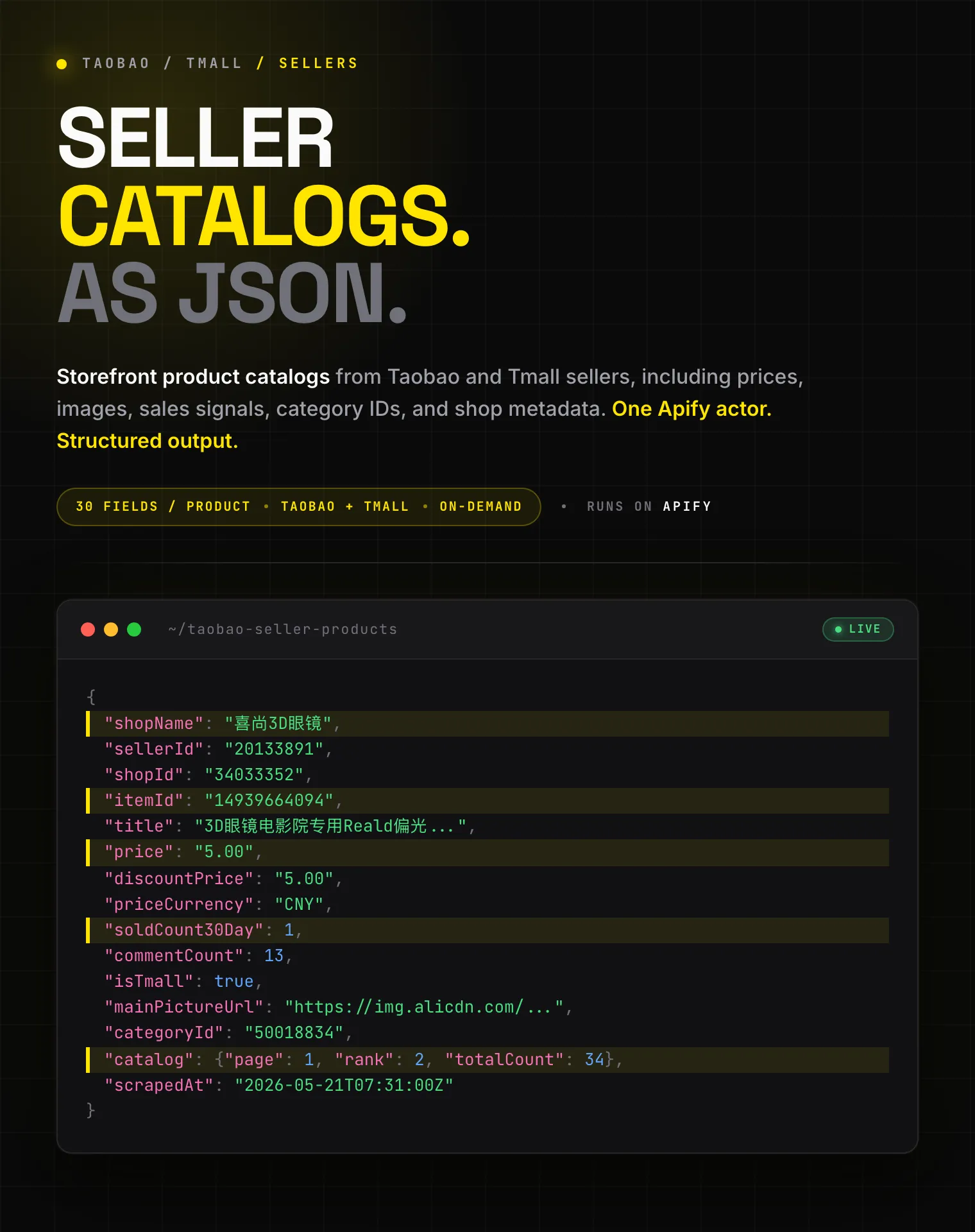Image resolution: width=975 pixels, height=1232 pixels.
Task: Click the "30 FIELDS / PRODUCT" pill text
Action: tap(163, 506)
